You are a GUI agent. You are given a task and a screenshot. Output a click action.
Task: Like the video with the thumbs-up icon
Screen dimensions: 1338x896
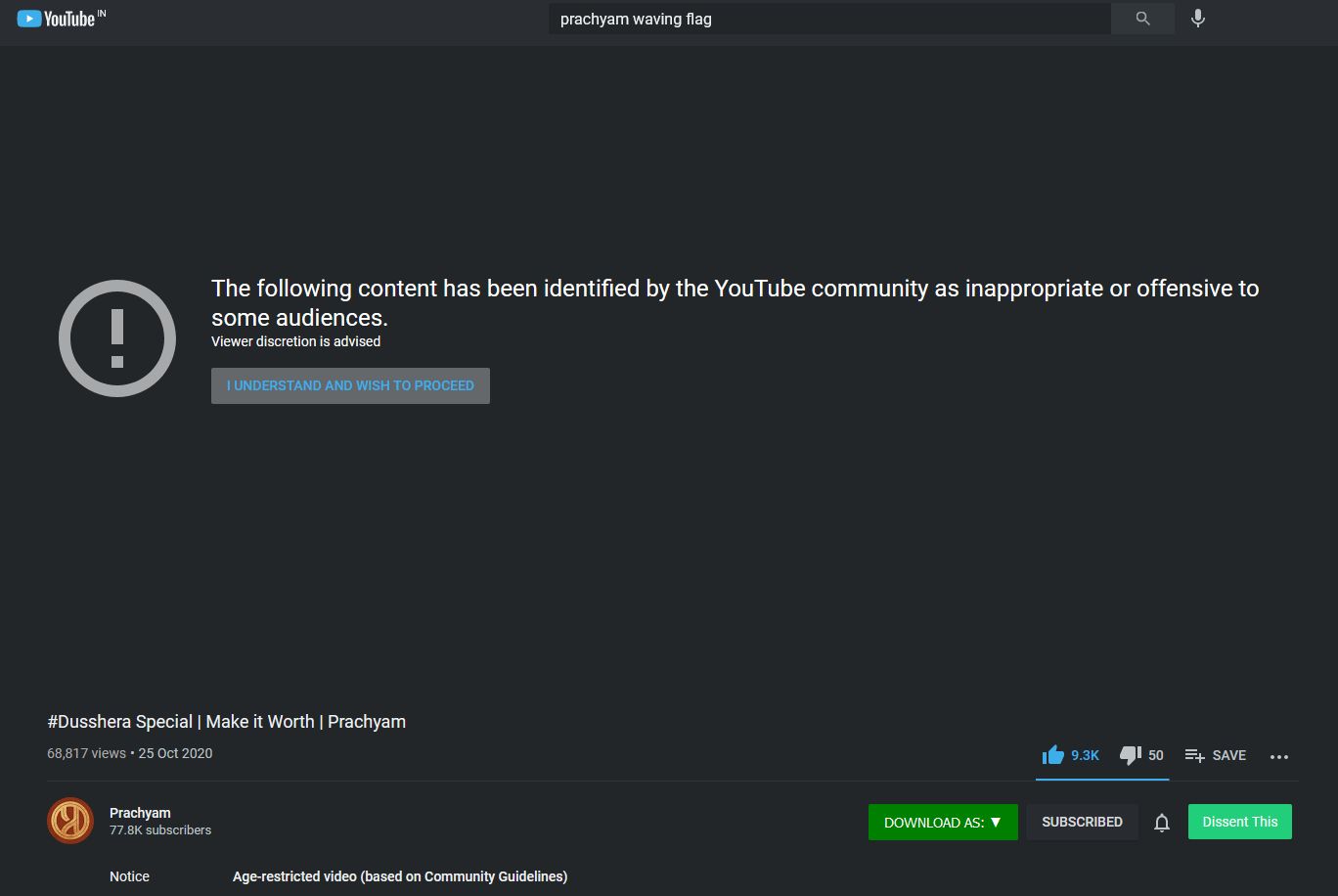tap(1053, 754)
